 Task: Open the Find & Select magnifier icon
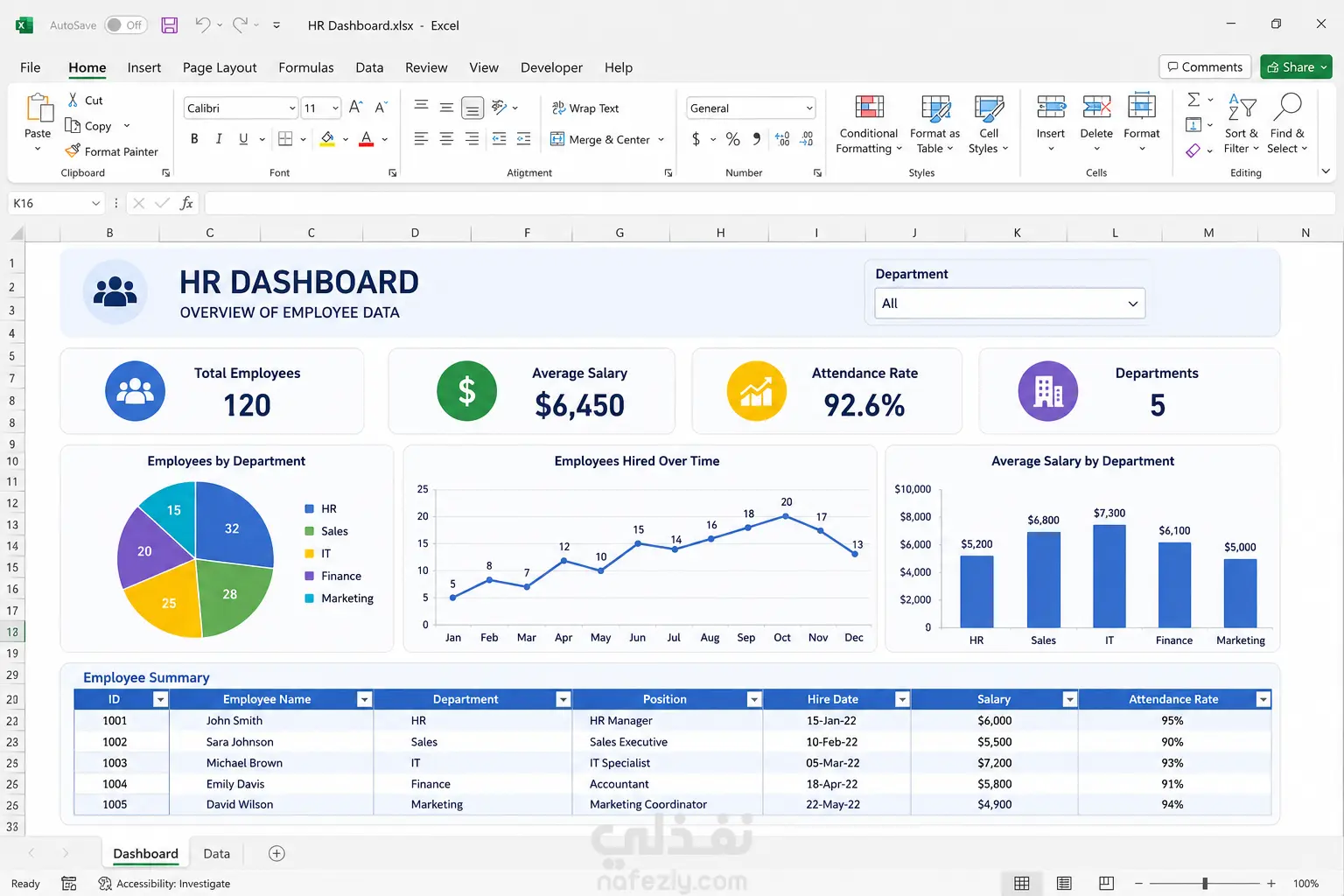click(1287, 106)
